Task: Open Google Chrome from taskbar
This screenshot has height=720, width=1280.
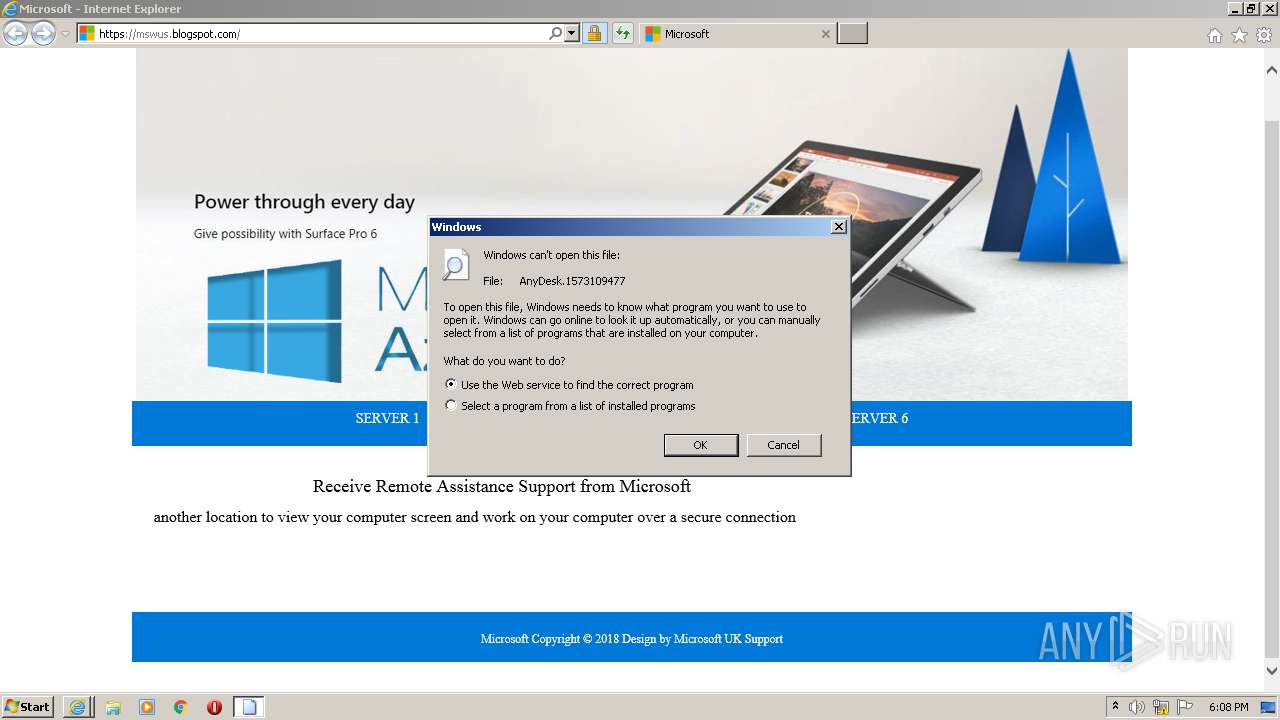Action: tap(181, 707)
